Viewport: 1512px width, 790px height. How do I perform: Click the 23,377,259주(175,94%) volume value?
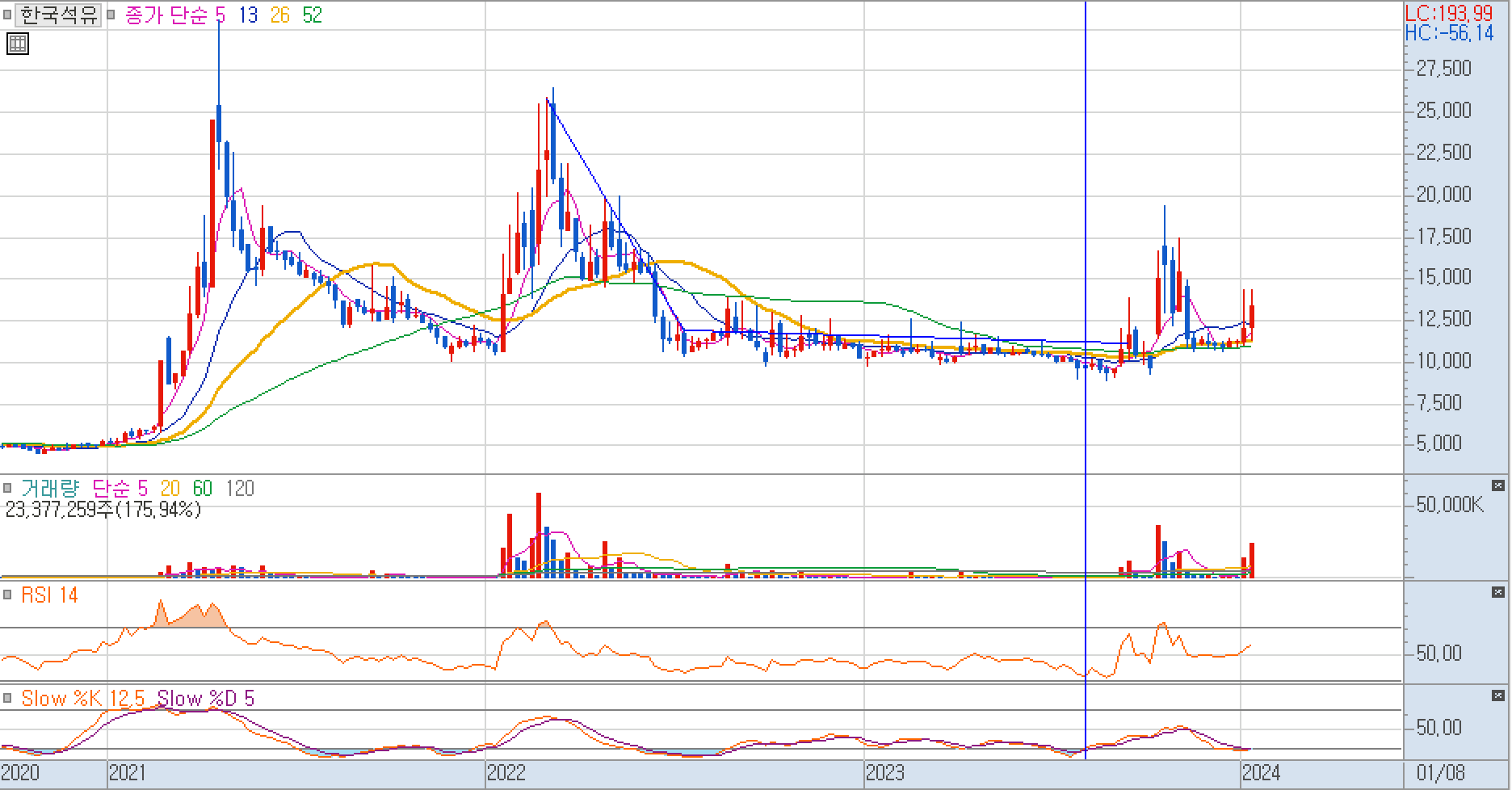point(103,510)
